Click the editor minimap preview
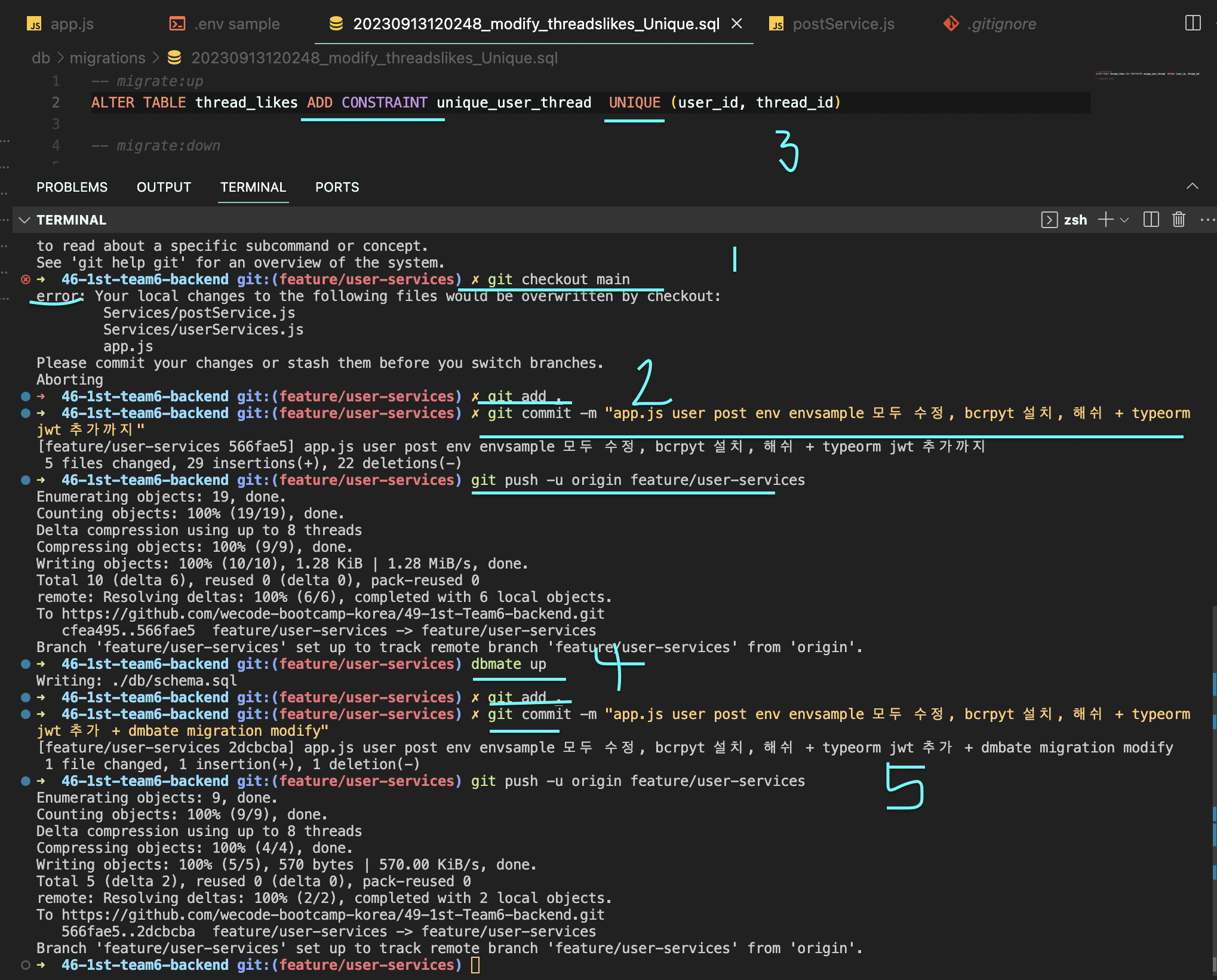 click(1147, 75)
